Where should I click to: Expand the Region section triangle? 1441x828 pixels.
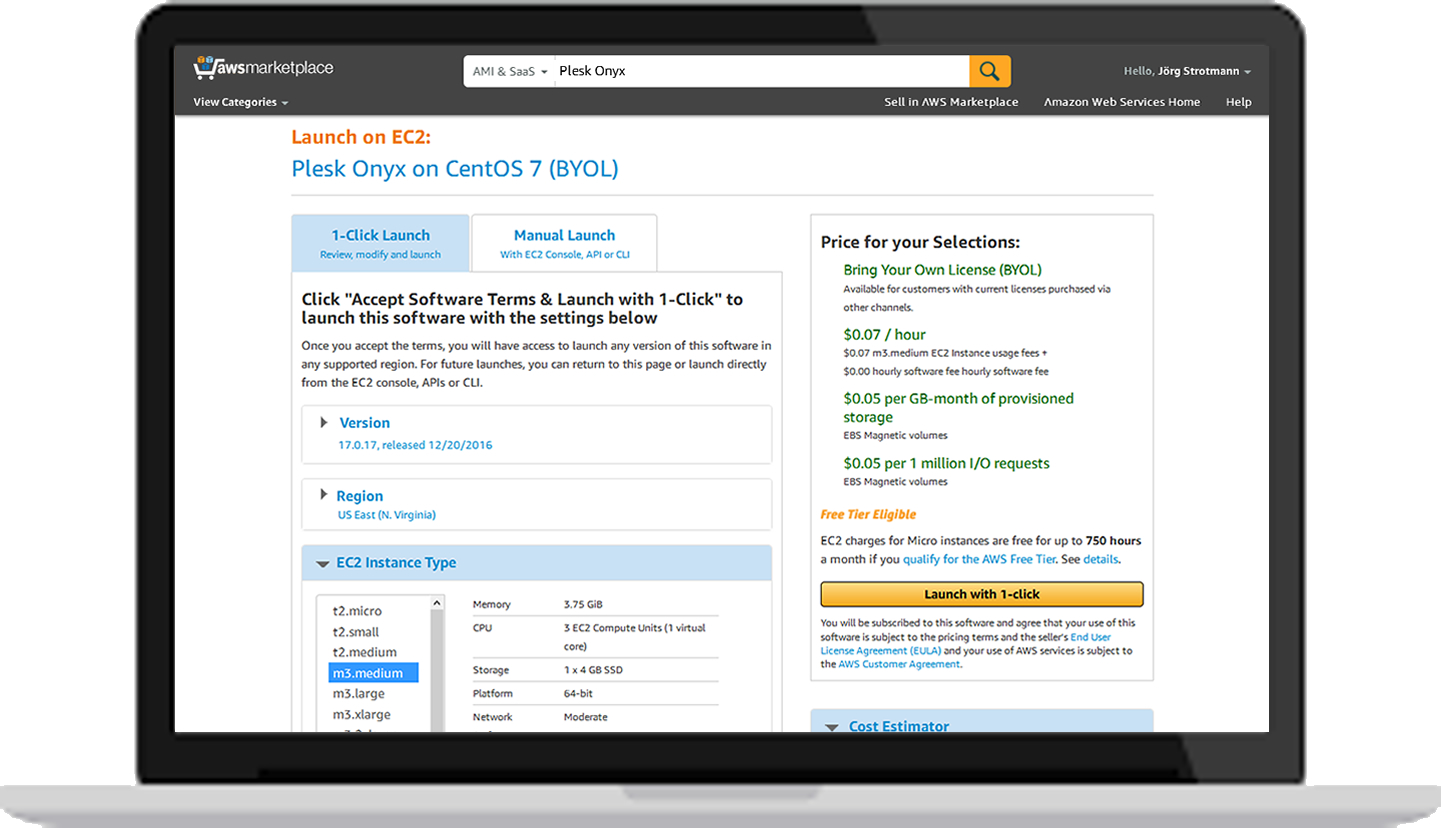click(323, 495)
